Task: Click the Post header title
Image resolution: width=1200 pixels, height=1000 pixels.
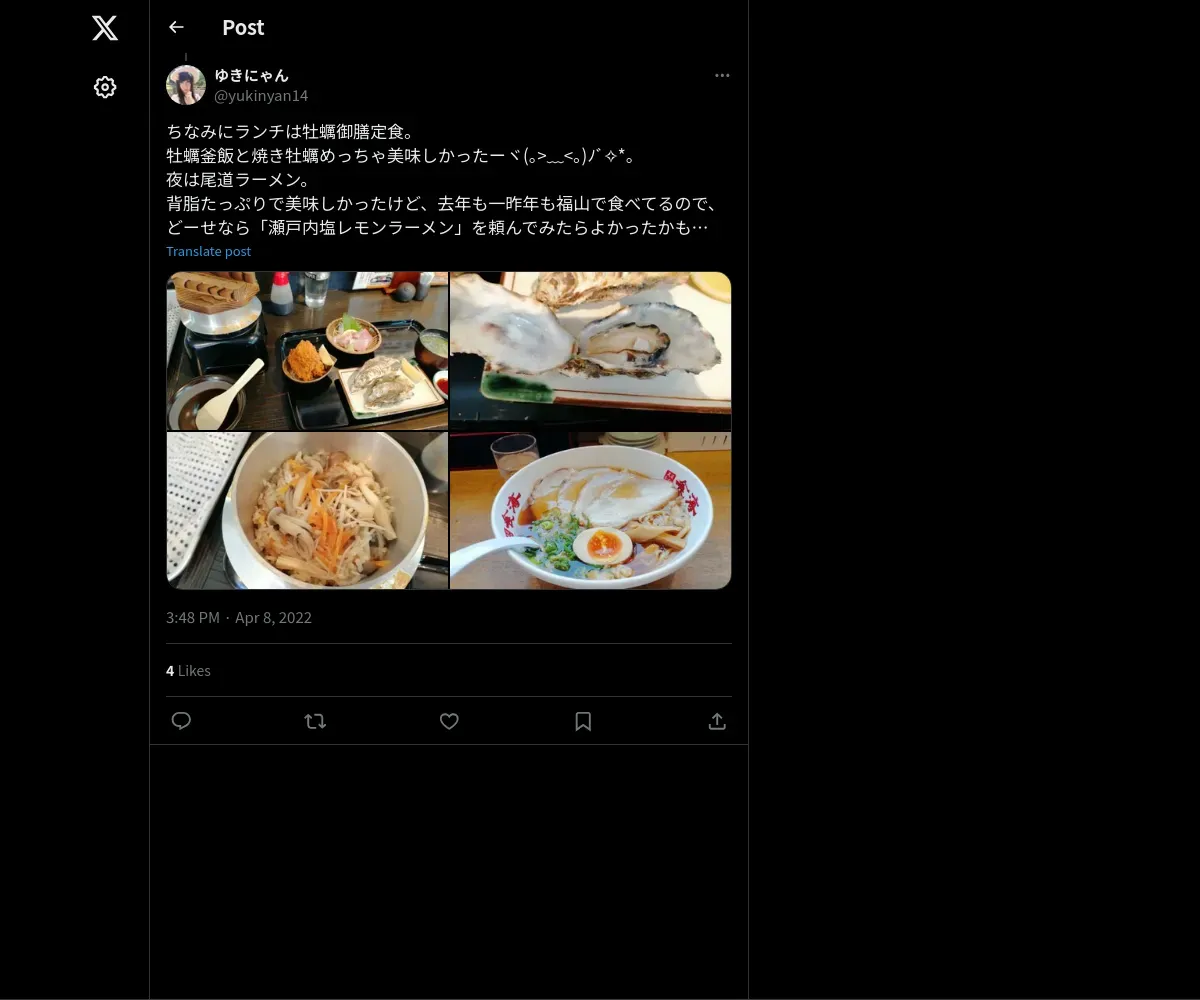Action: (243, 27)
